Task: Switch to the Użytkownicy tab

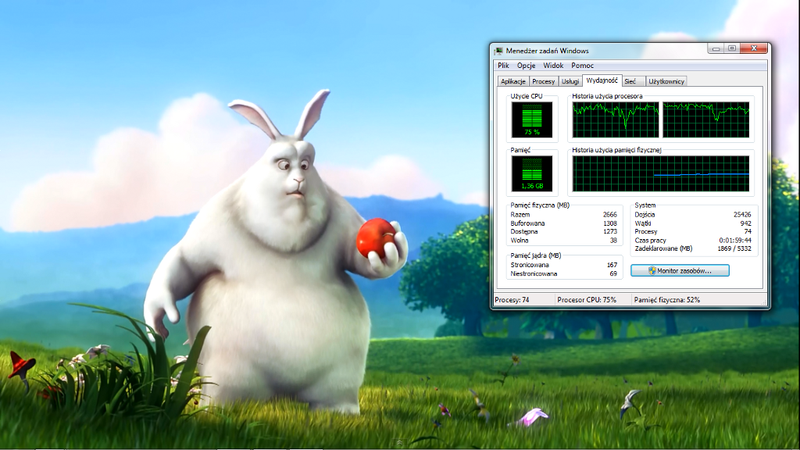Action: click(666, 81)
